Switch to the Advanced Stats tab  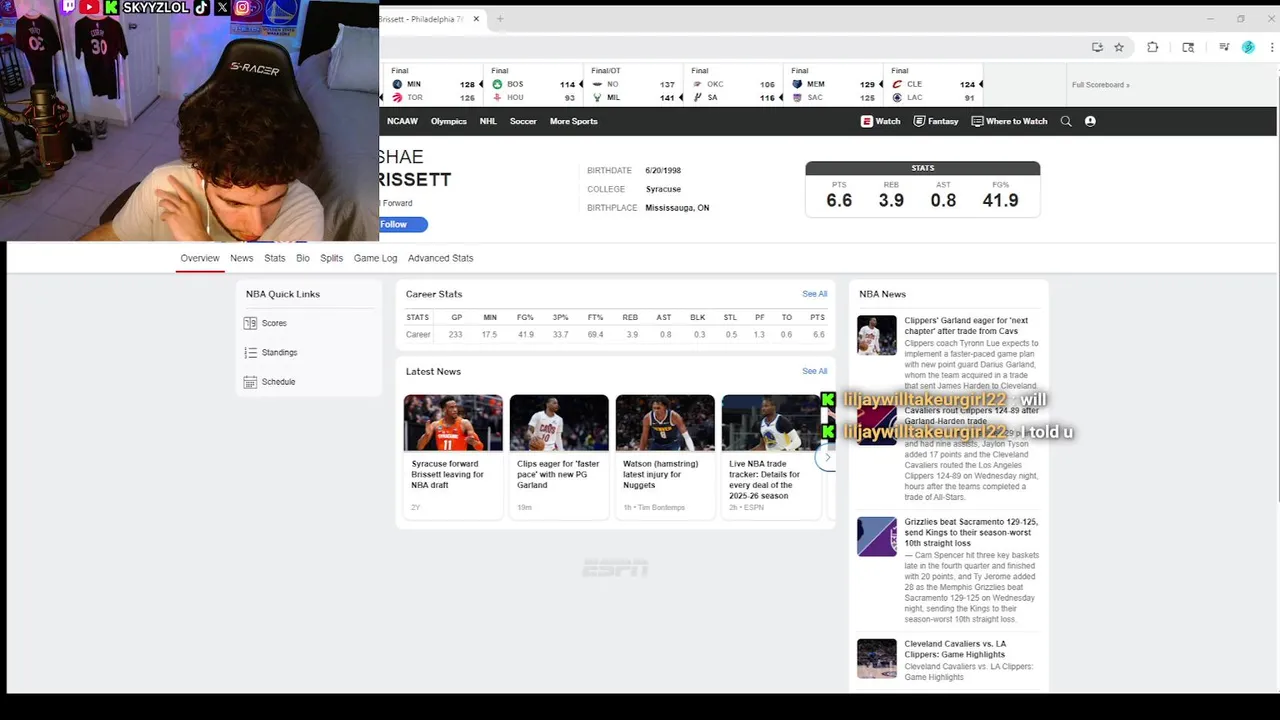coord(440,258)
